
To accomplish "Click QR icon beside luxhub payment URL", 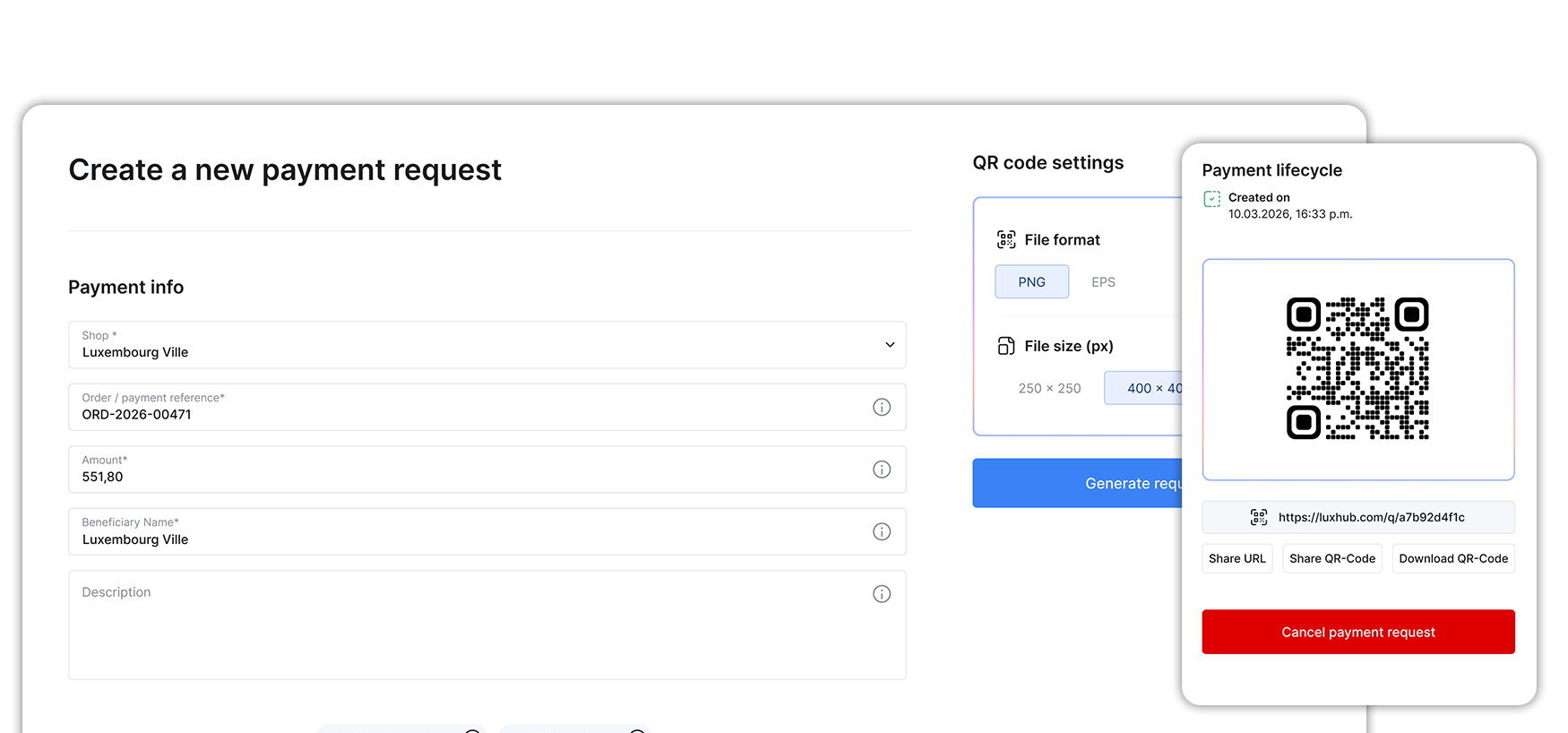I will tap(1259, 517).
